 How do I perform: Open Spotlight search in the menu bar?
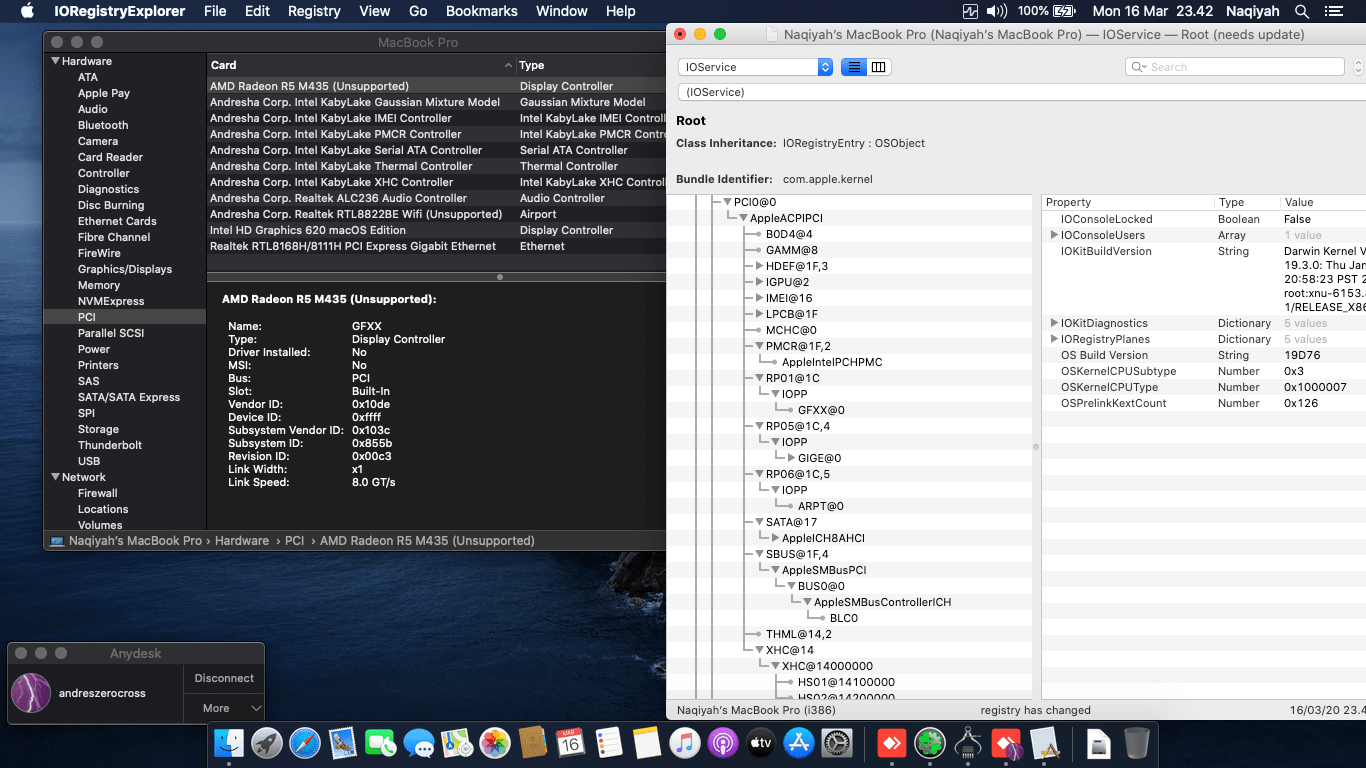(x=1302, y=11)
